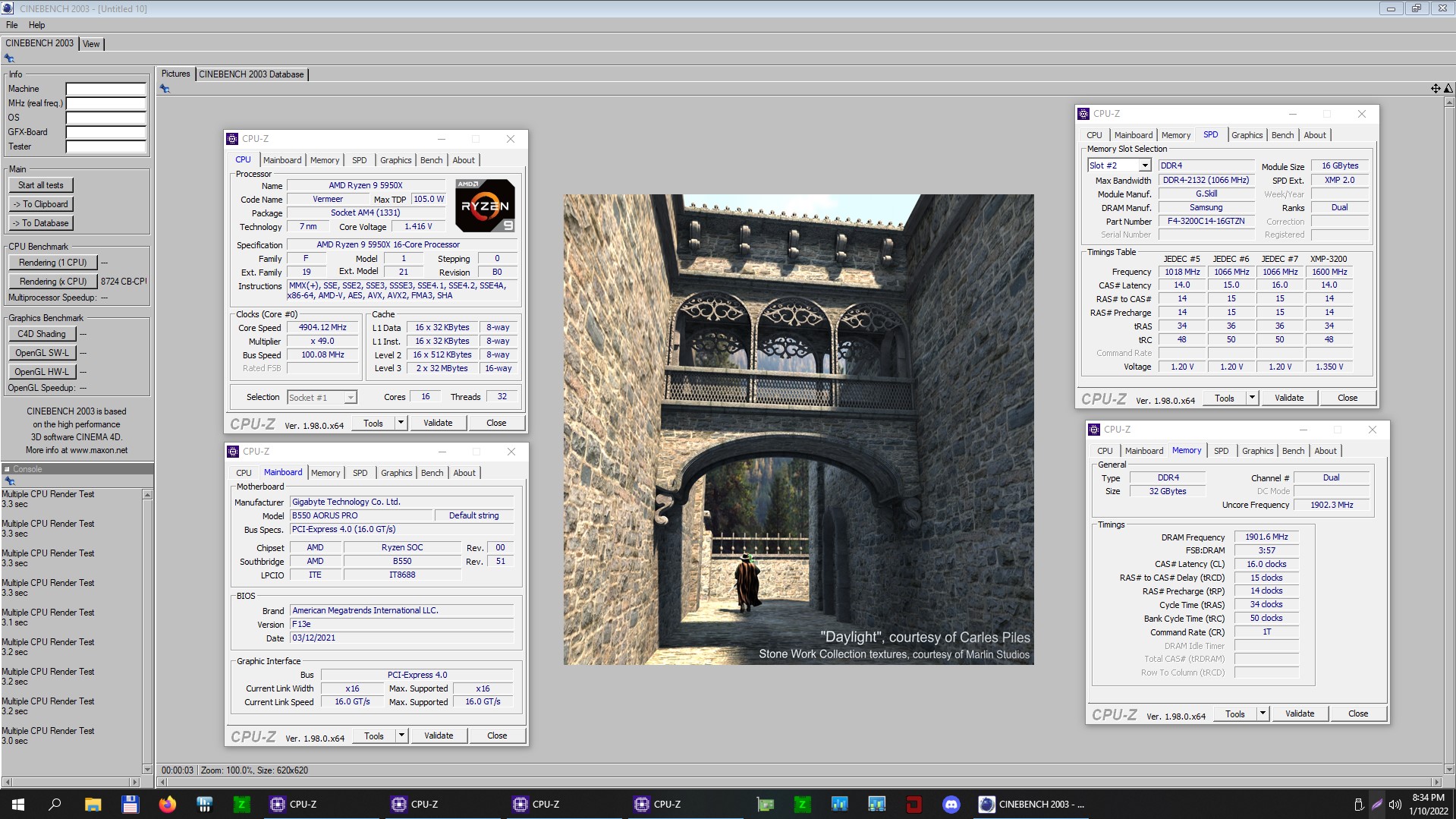Expand the Tools arrow in the SPD CPU-Z window

tap(1252, 398)
